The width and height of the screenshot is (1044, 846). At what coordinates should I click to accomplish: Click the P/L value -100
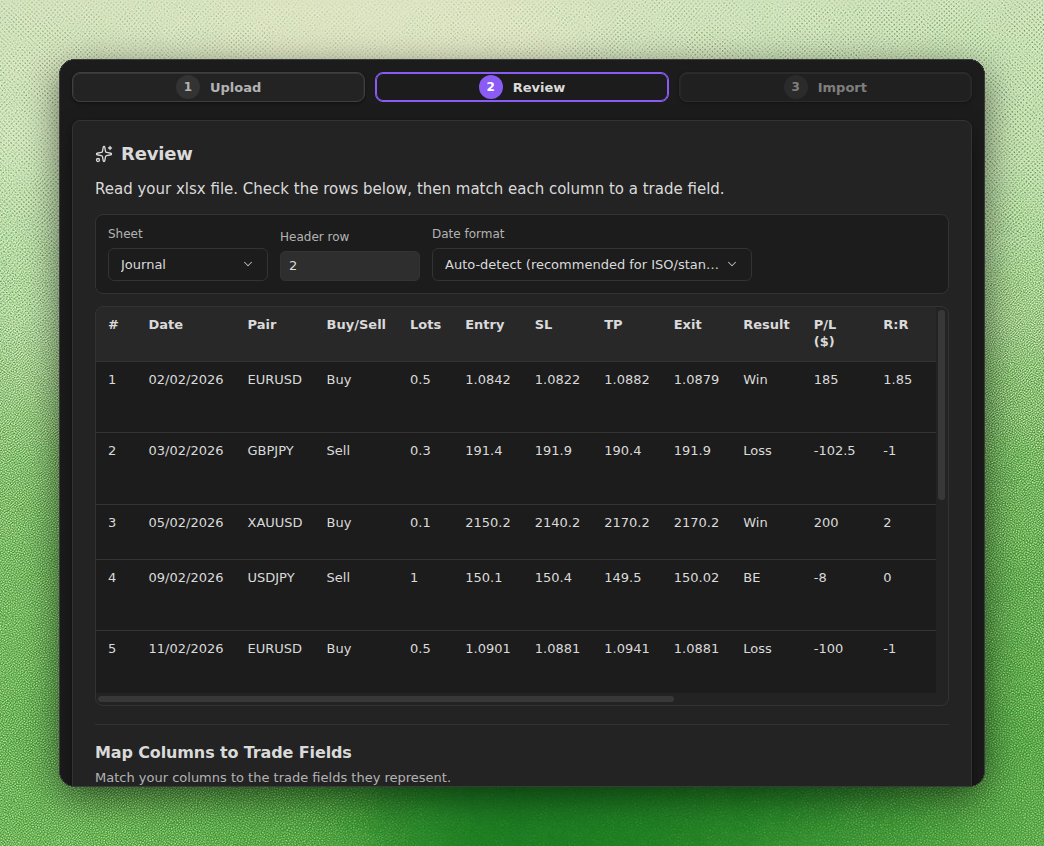[828, 648]
